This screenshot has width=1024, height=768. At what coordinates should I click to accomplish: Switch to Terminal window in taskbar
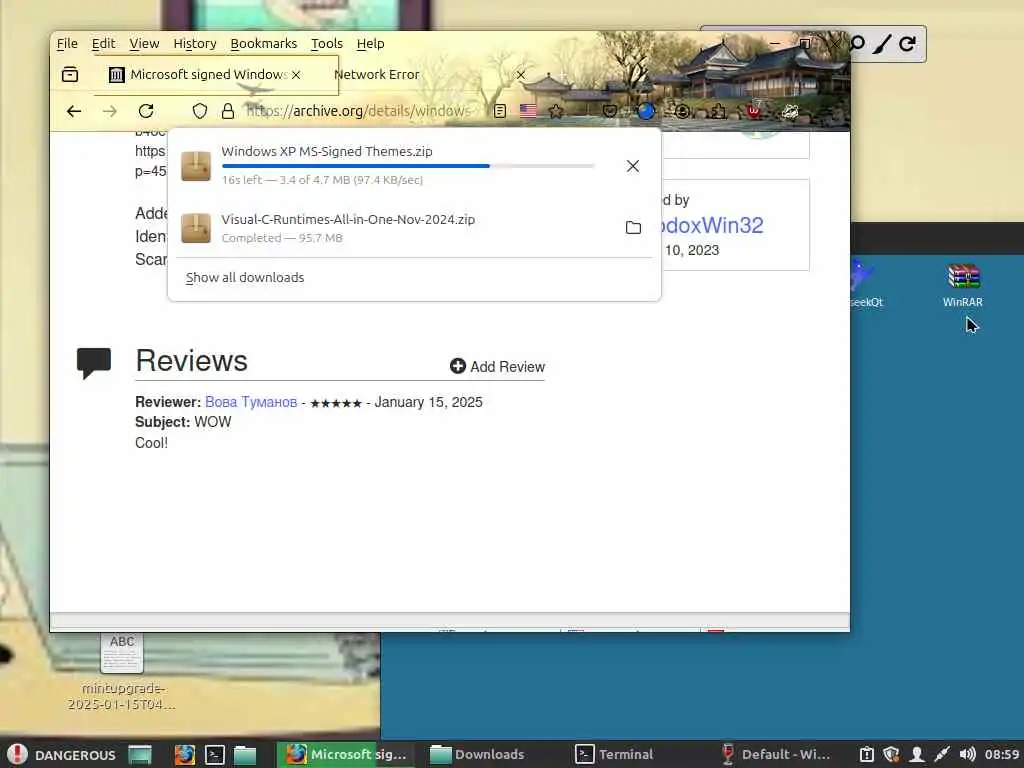[x=614, y=755]
